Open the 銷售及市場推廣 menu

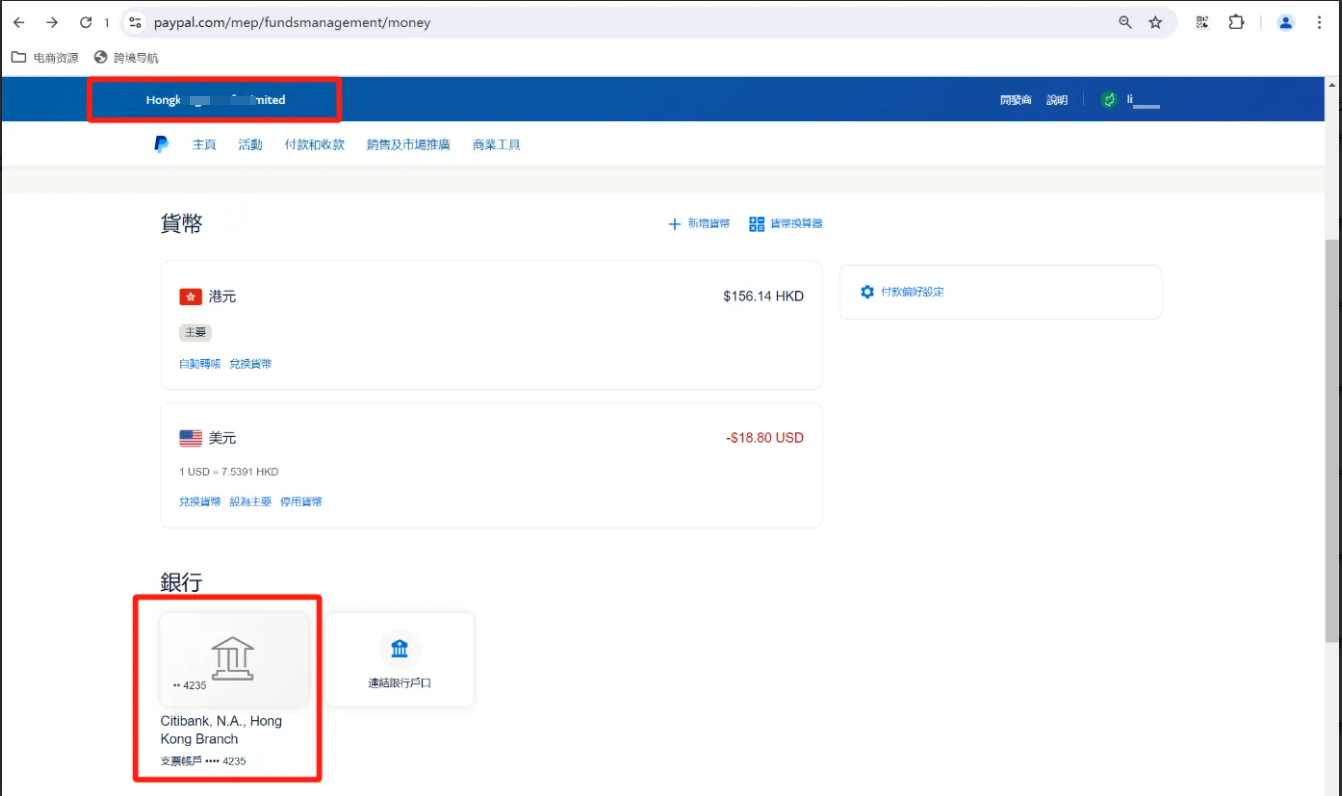coord(408,145)
